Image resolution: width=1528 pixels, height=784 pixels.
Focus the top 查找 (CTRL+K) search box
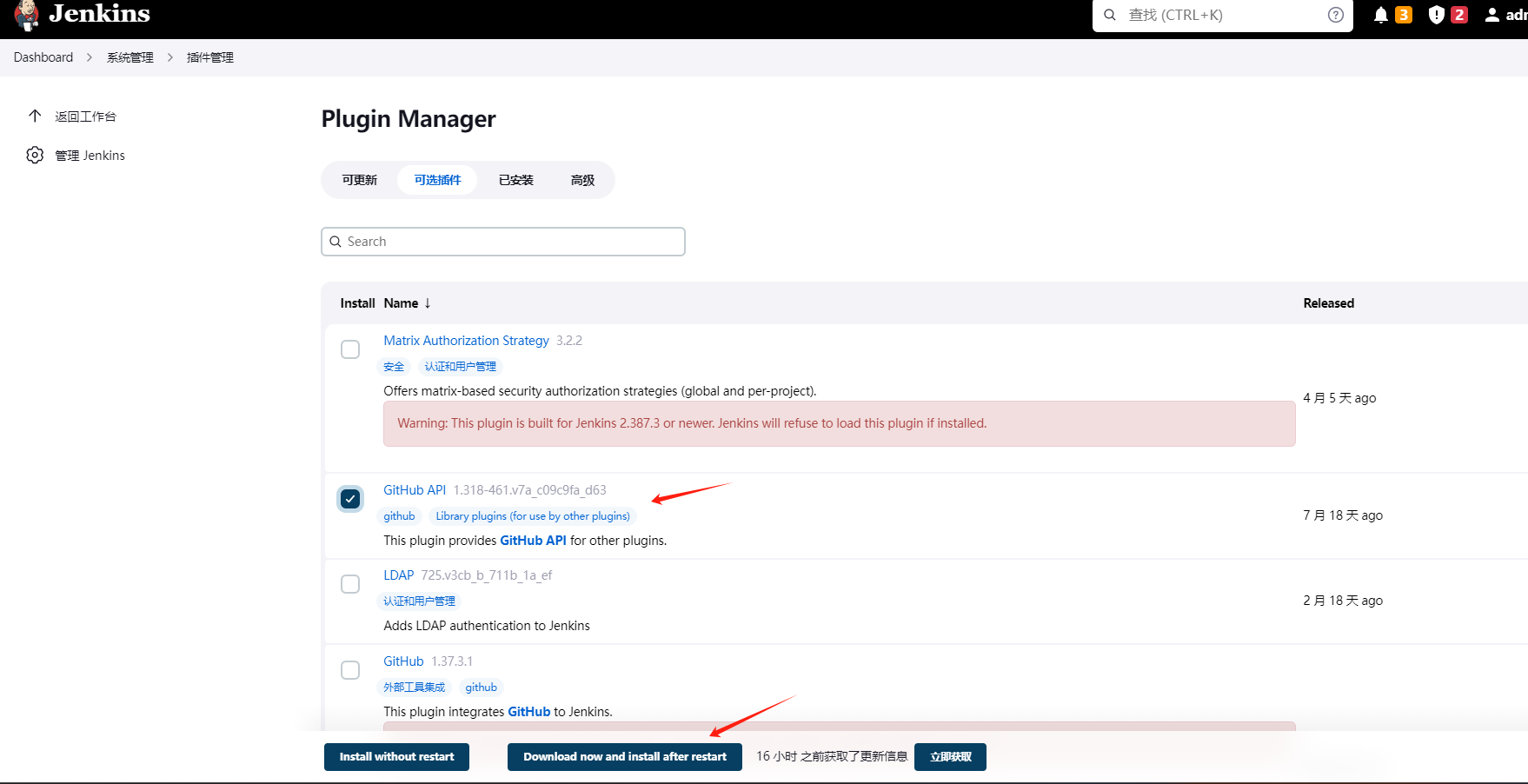point(1223,15)
